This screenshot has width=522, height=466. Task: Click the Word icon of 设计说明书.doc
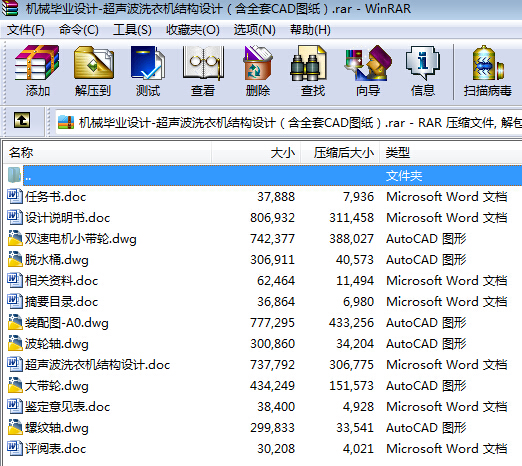click(x=15, y=217)
